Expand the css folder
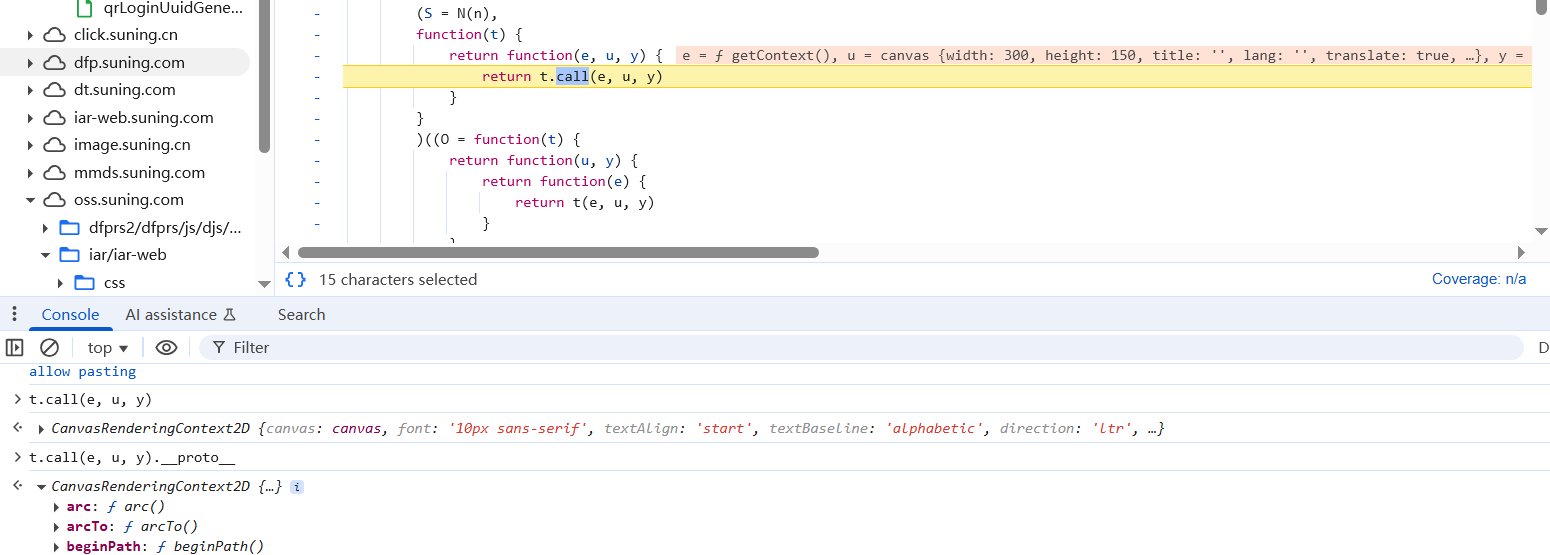This screenshot has width=1550, height=555. [x=61, y=283]
